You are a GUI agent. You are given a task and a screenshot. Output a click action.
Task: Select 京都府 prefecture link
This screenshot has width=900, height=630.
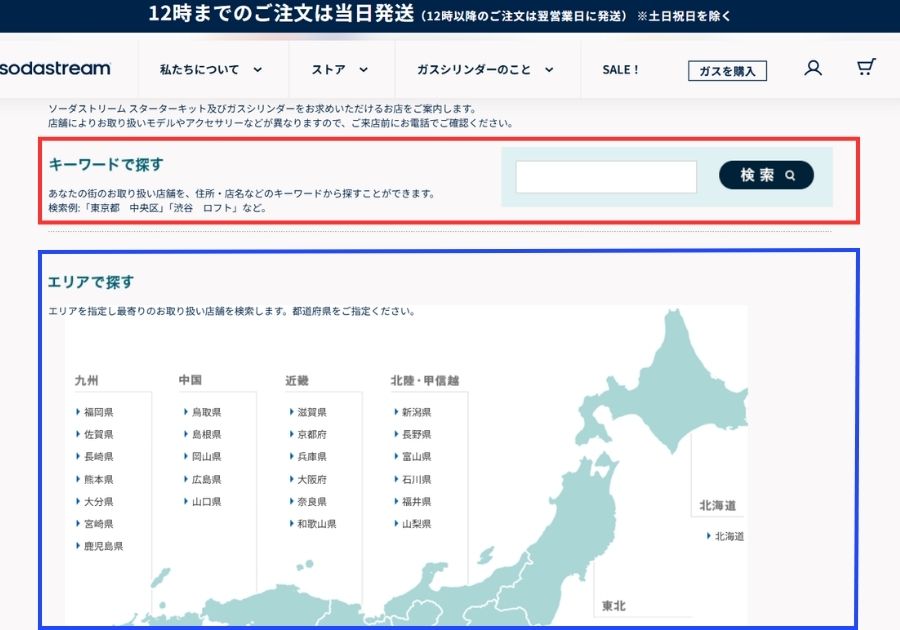(311, 434)
